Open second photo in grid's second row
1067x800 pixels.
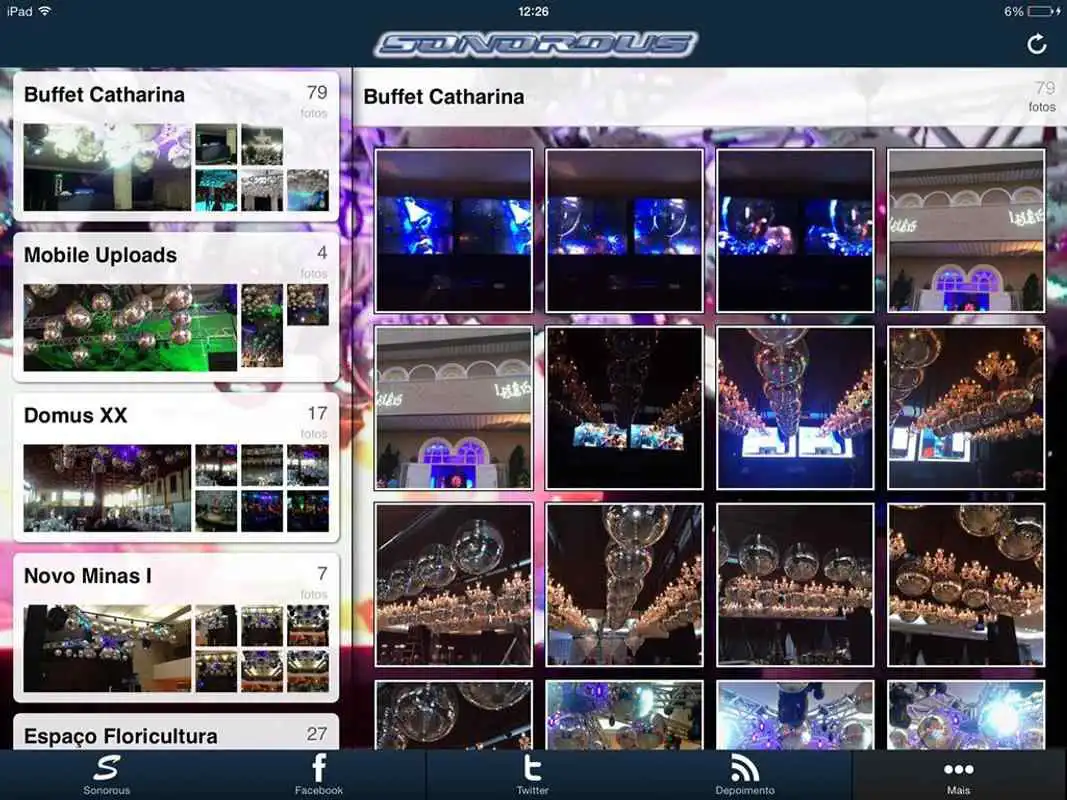tap(625, 407)
